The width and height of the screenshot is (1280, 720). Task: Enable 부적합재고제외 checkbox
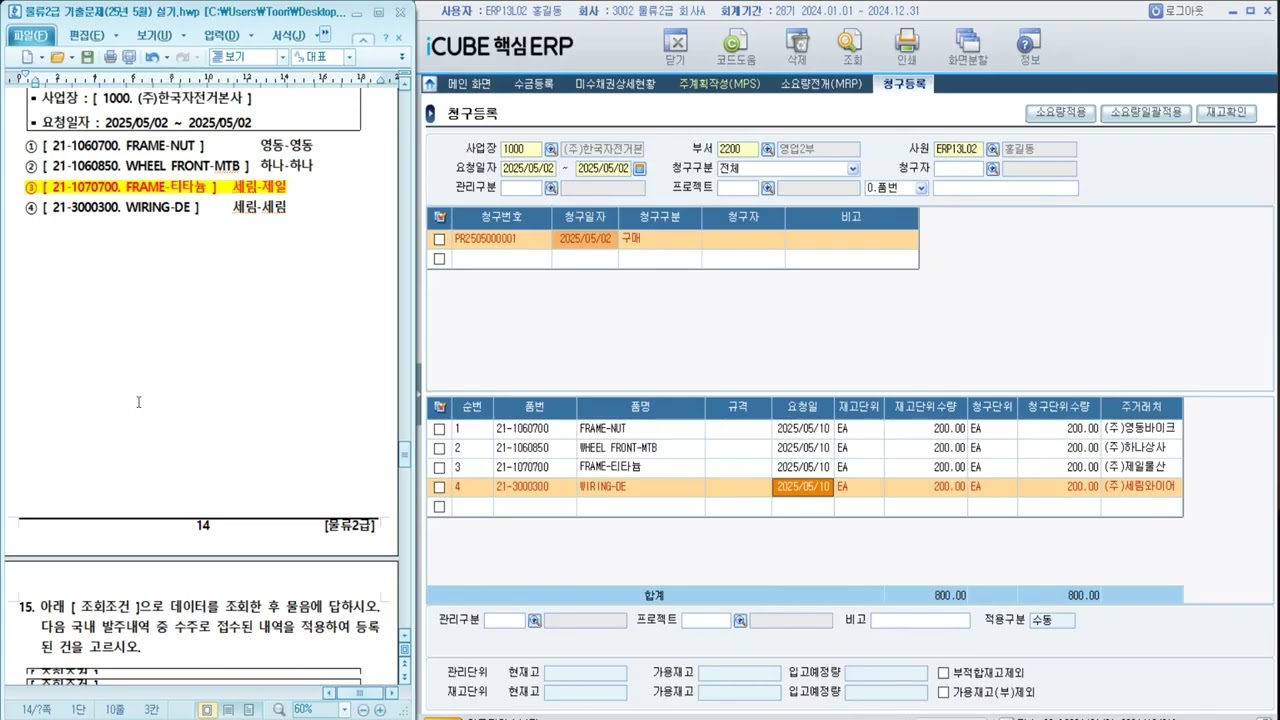[943, 673]
